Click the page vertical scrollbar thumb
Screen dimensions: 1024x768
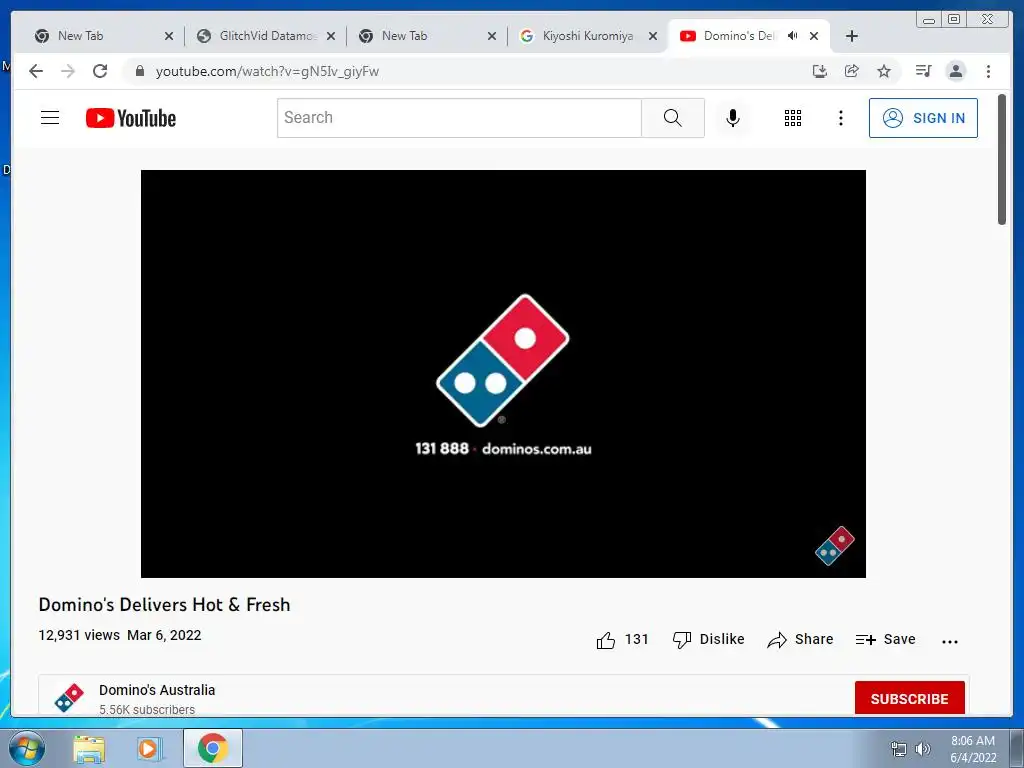click(x=1002, y=159)
